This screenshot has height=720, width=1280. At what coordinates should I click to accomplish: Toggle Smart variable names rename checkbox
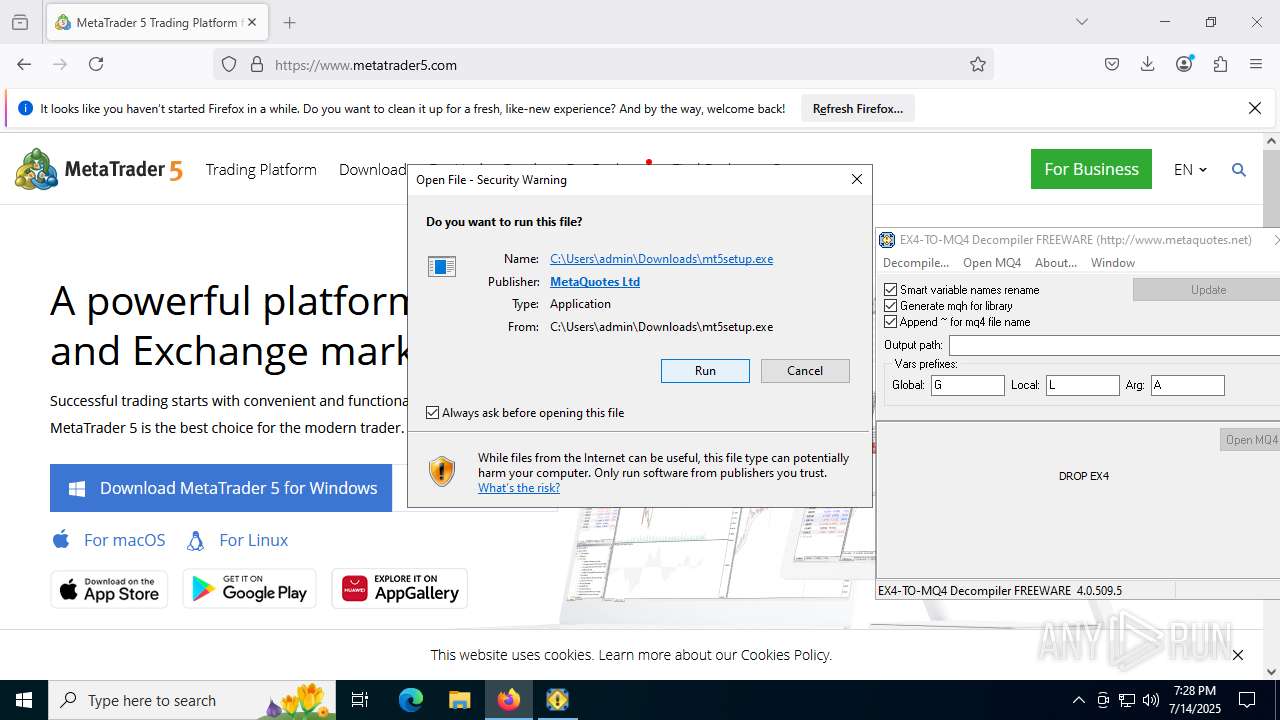point(891,290)
